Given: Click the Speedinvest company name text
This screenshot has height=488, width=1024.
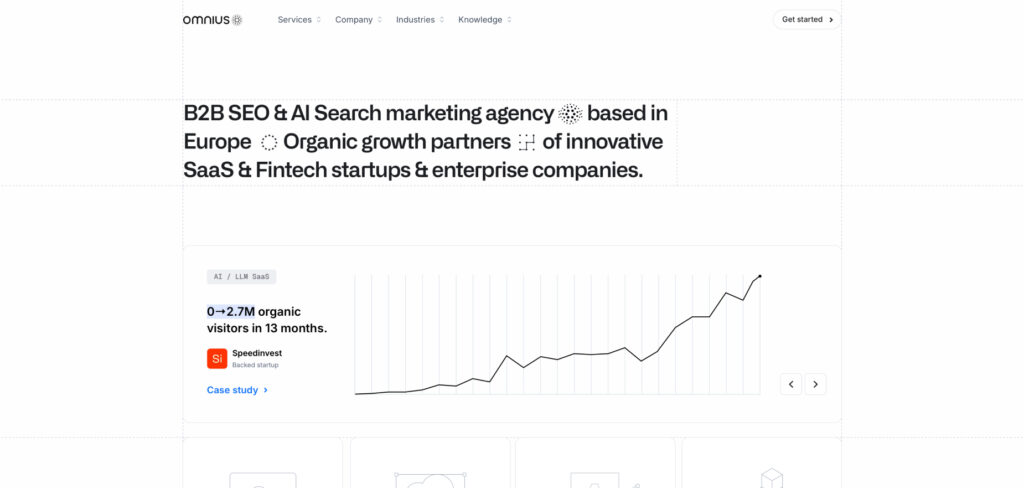Looking at the screenshot, I should (x=257, y=353).
